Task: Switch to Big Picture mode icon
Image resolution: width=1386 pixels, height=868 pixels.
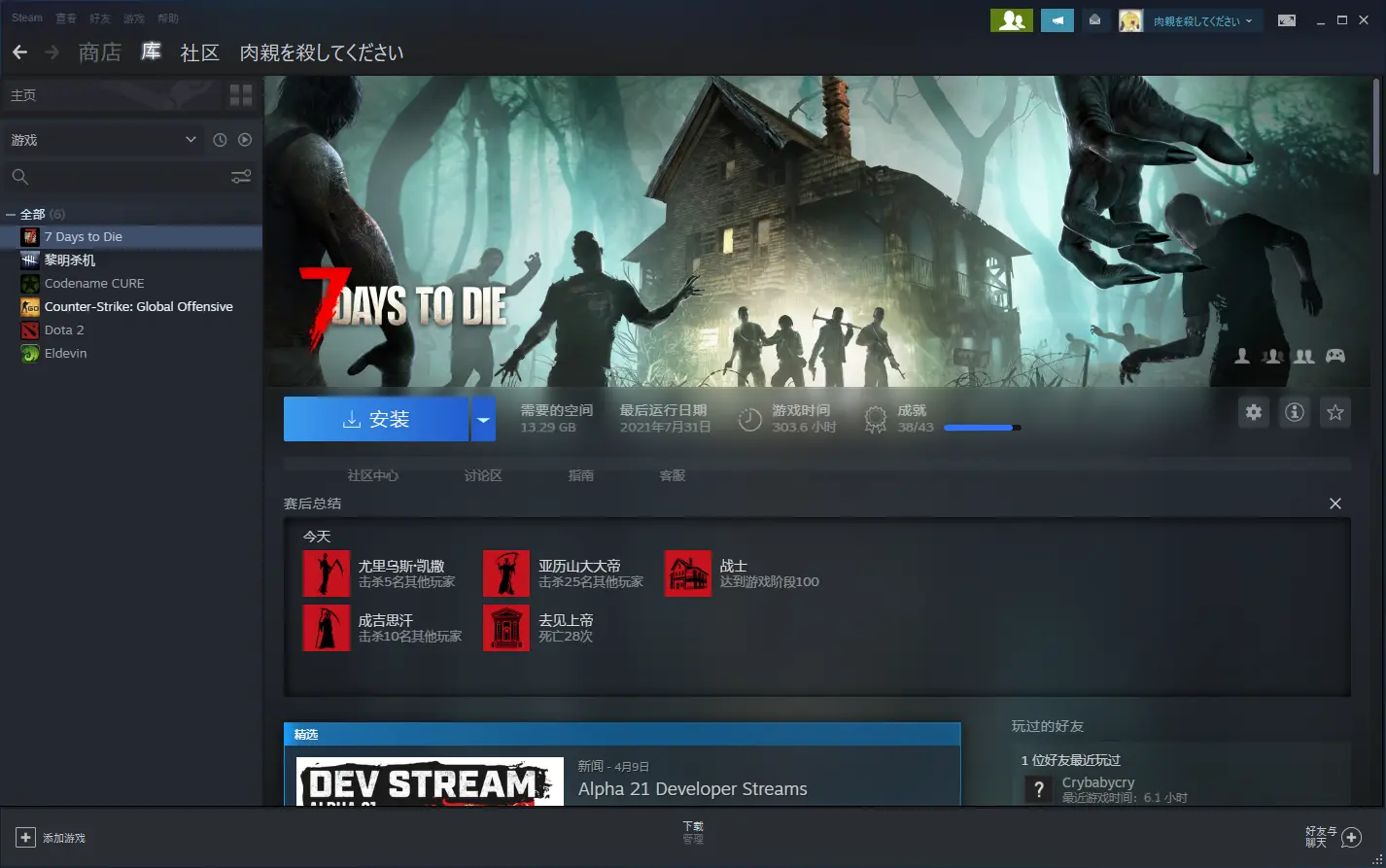Action: 1287,20
